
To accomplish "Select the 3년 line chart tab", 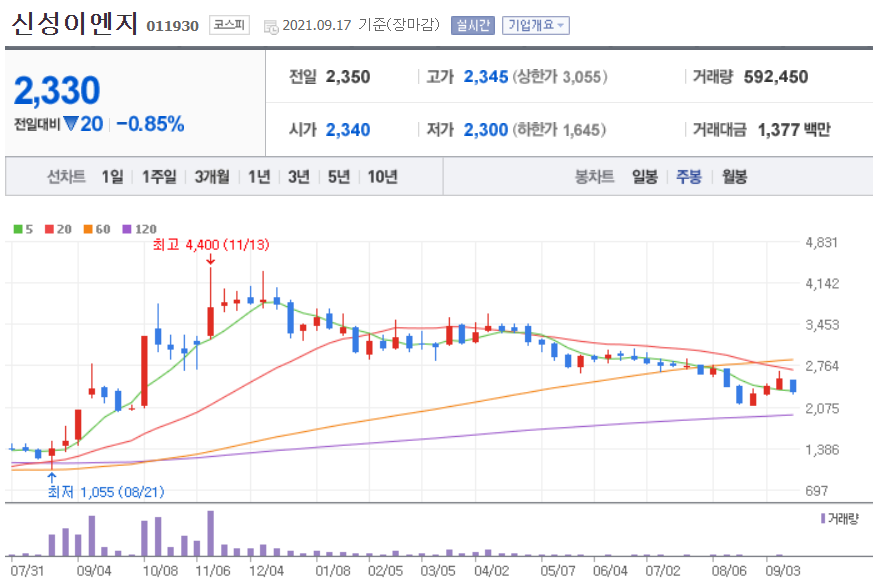I will [x=298, y=176].
